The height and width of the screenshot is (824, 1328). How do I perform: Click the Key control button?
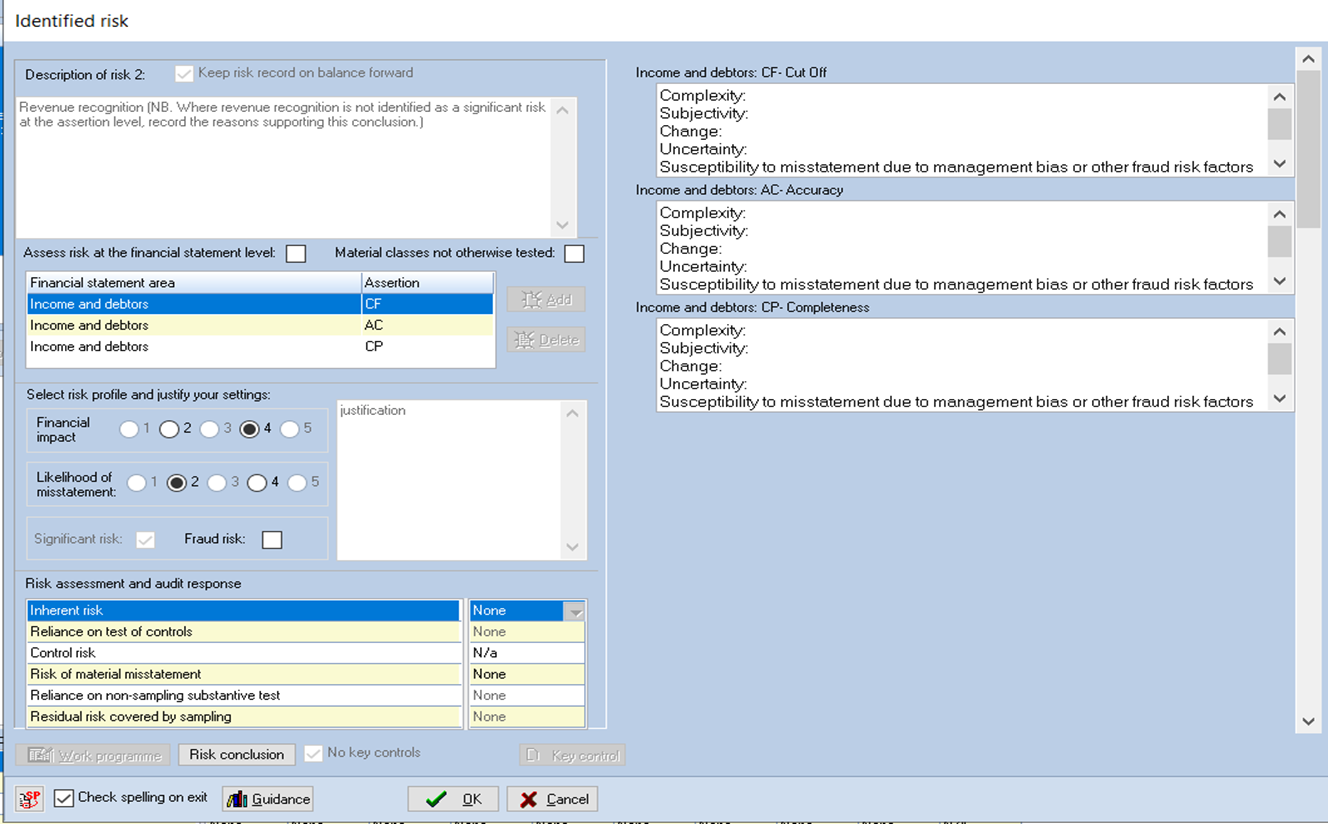click(572, 756)
